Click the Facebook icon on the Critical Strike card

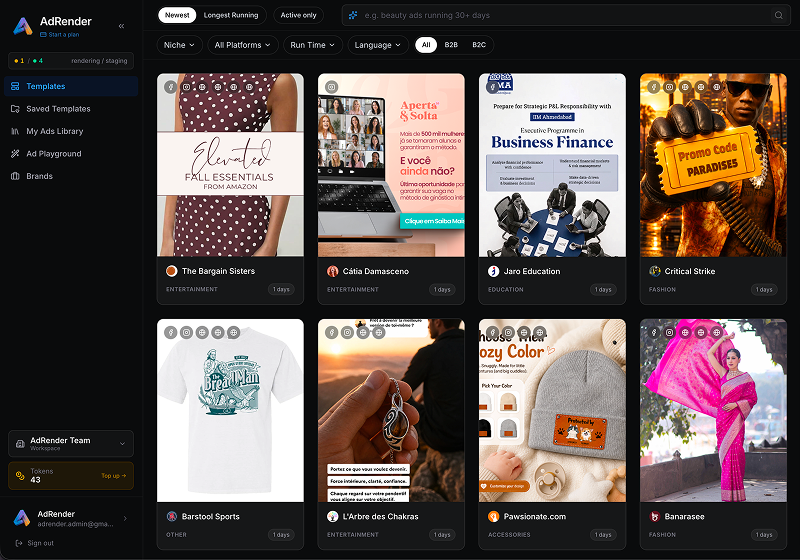(x=654, y=87)
